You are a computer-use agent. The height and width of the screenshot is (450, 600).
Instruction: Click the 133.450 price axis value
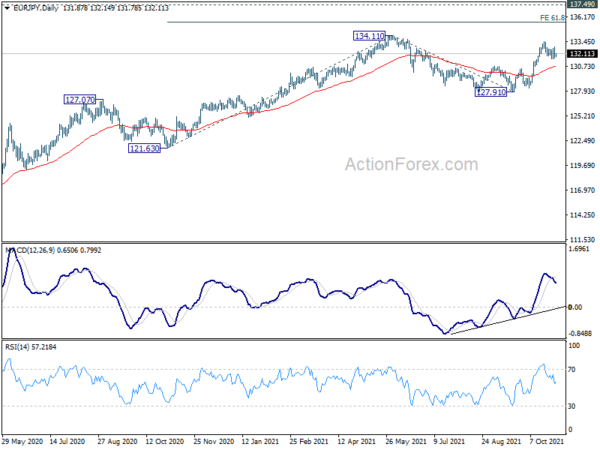tap(582, 42)
